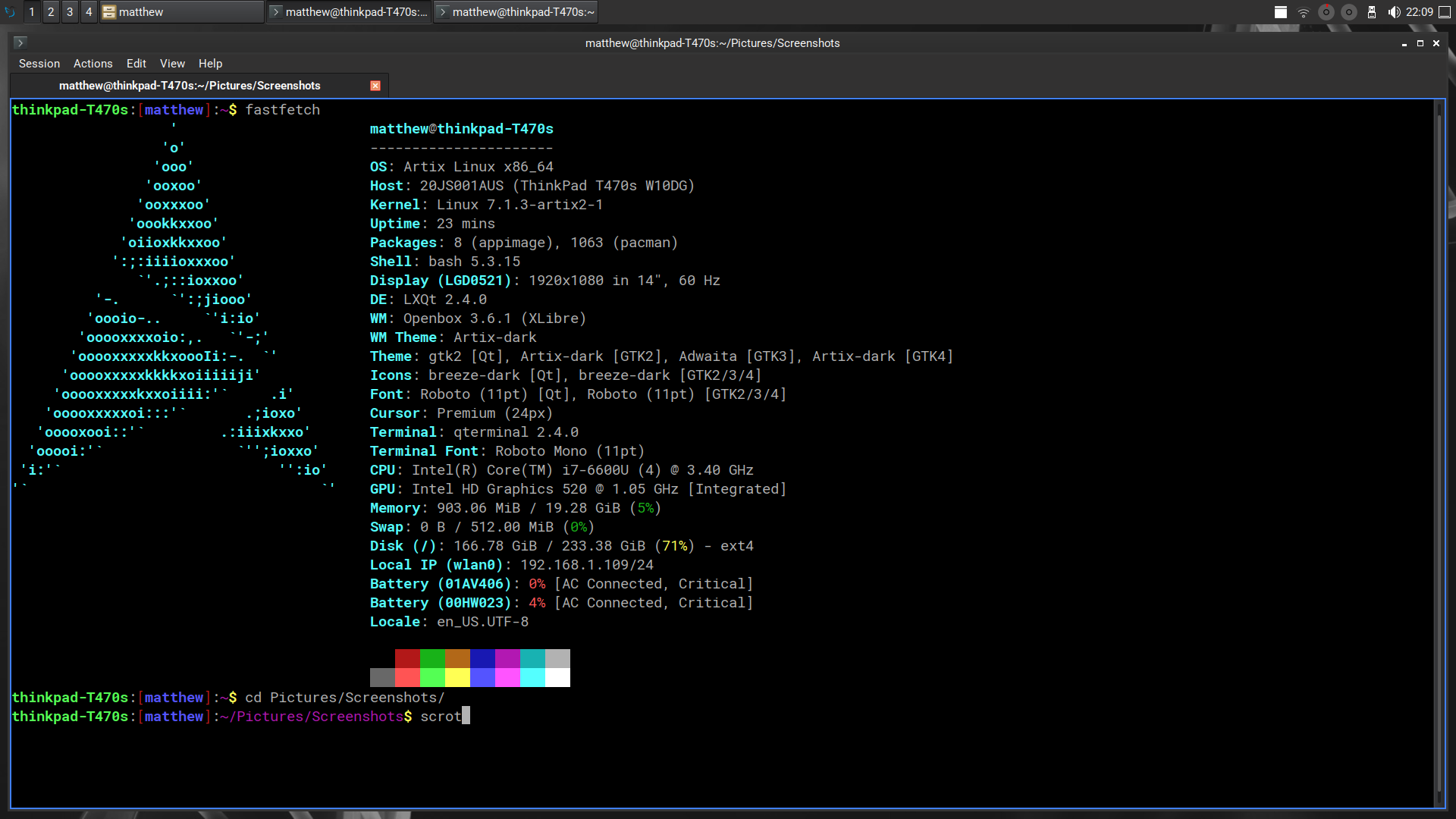Click the 'DE: LXQt 2.4.0' line
The height and width of the screenshot is (819, 1456).
coord(428,300)
